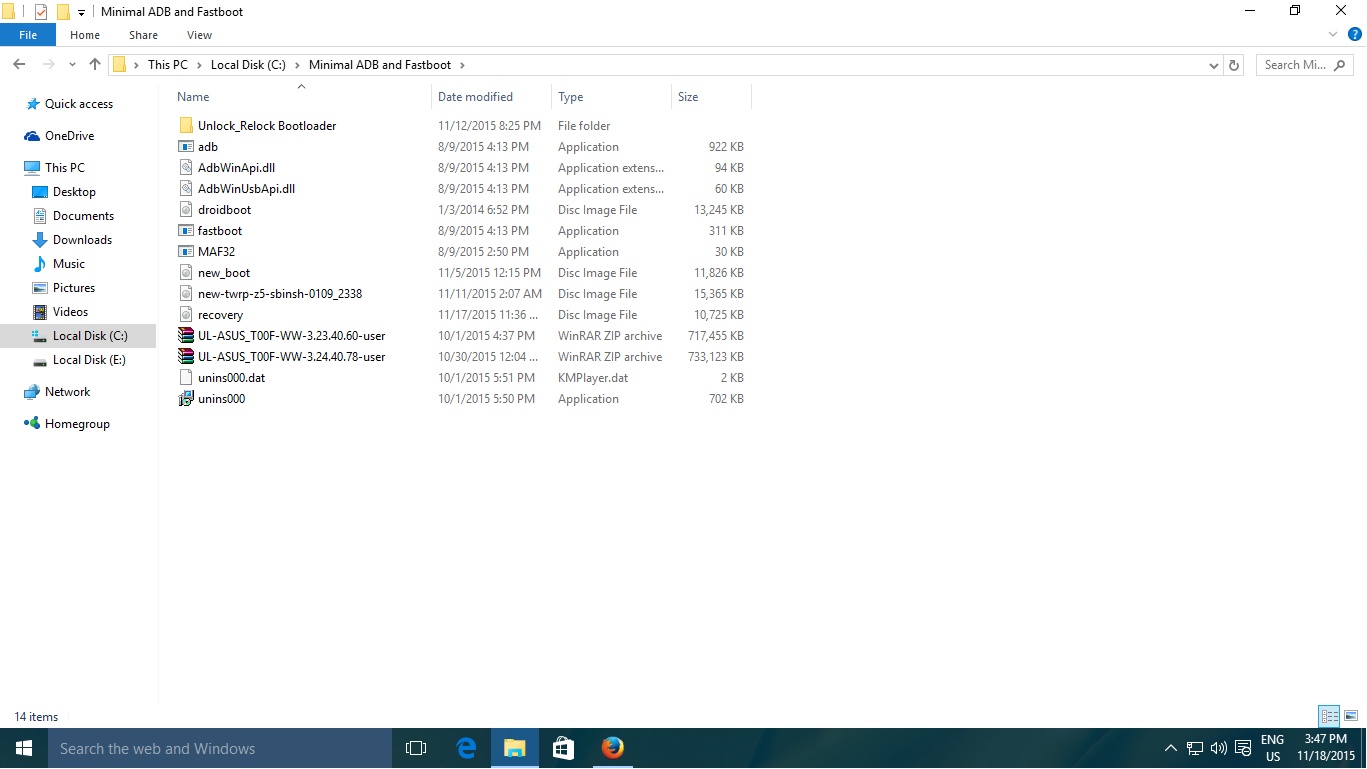Refresh the current folder view
This screenshot has height=769, width=1367.
[1234, 65]
